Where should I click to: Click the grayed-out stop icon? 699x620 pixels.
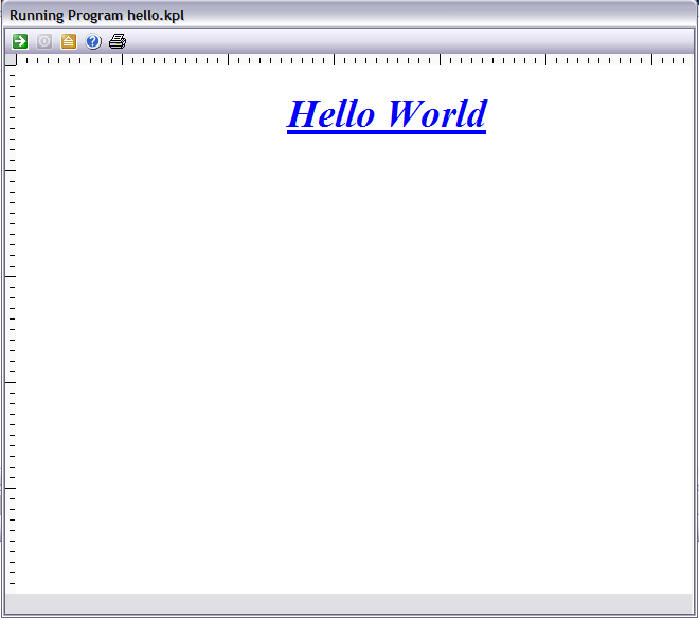point(45,42)
